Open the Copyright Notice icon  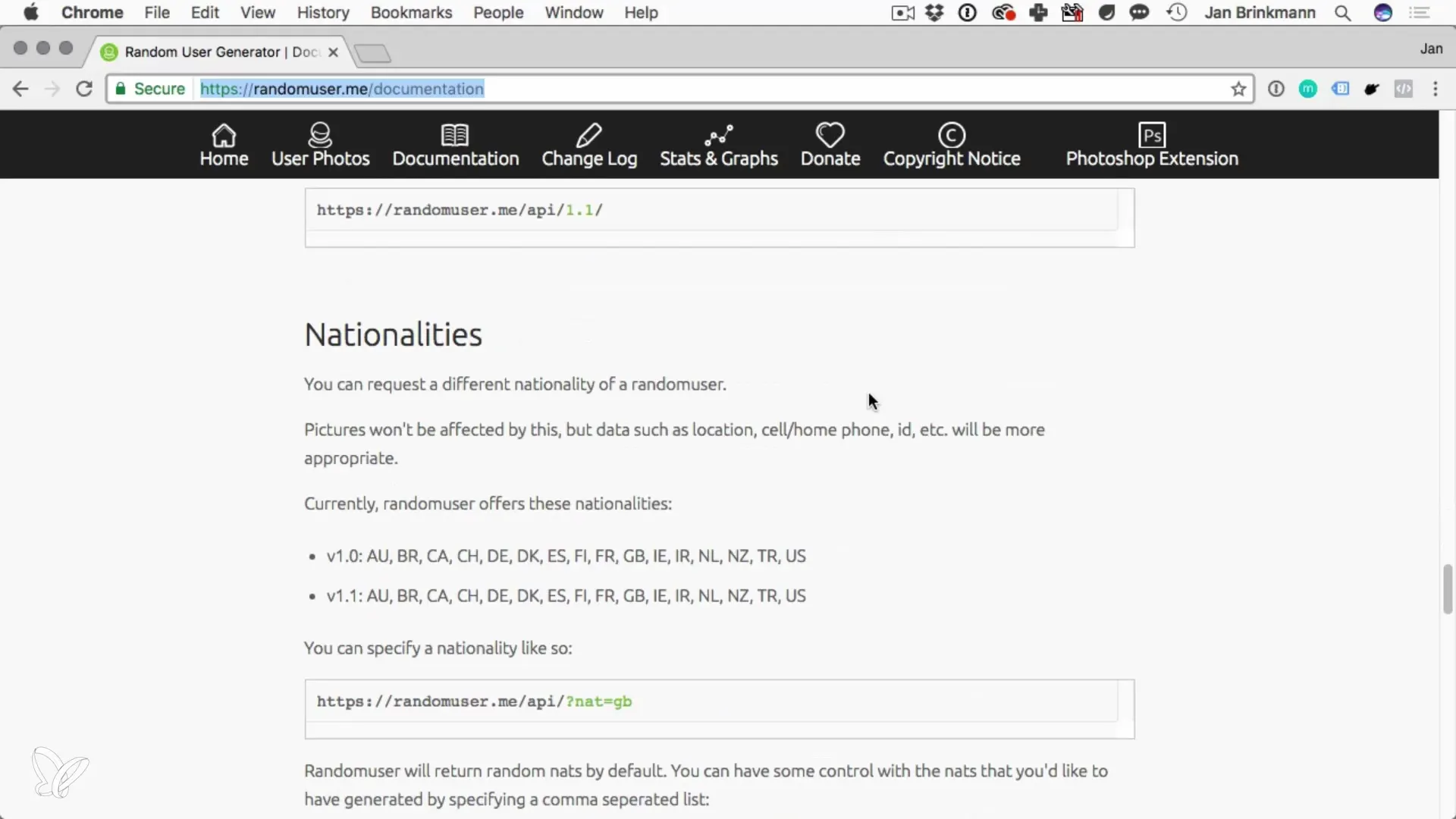952,135
